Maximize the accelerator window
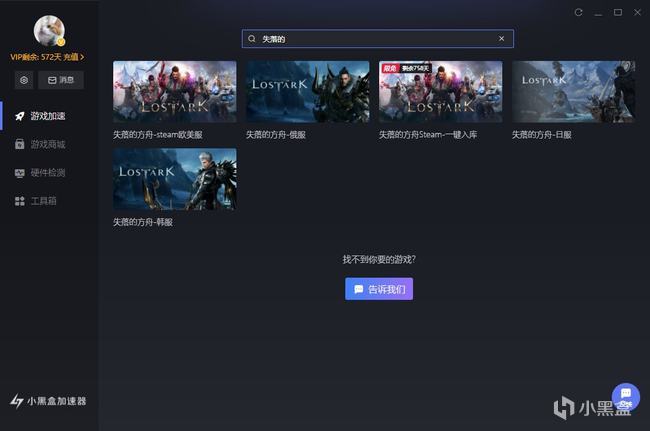 coord(618,12)
